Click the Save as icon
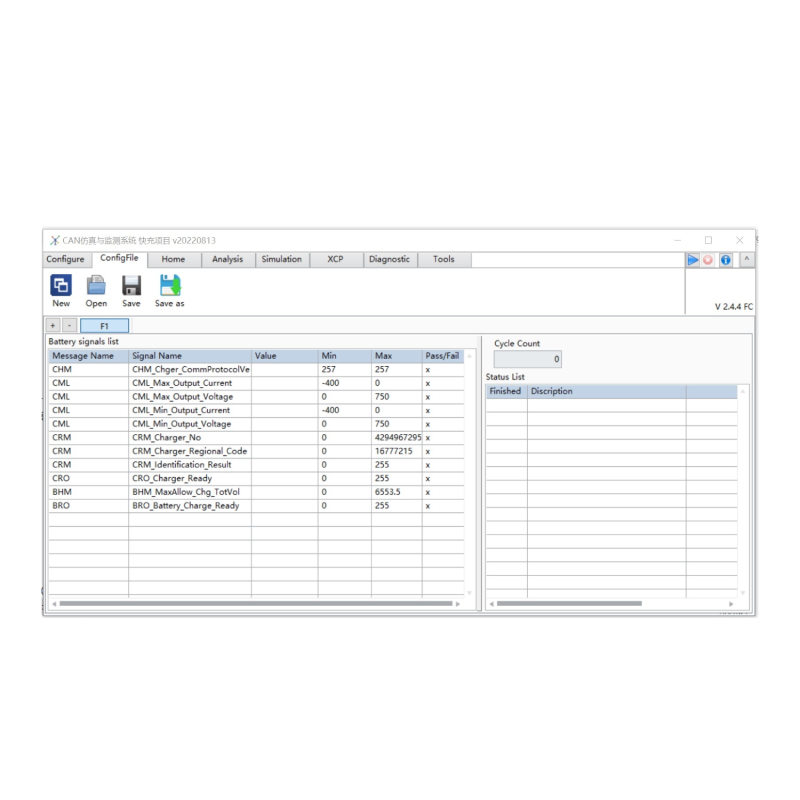Image resolution: width=800 pixels, height=800 pixels. tap(169, 286)
